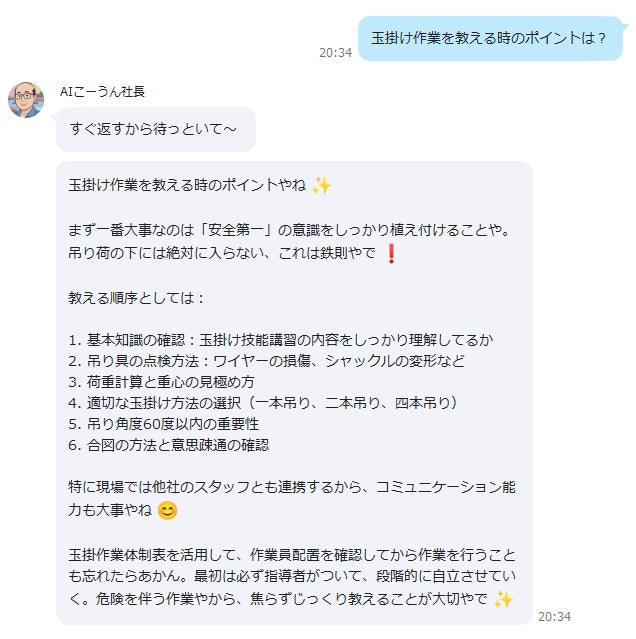This screenshot has height=639, width=636.
Task: Click the AIこーうん社長 profile avatar
Action: coord(26,99)
